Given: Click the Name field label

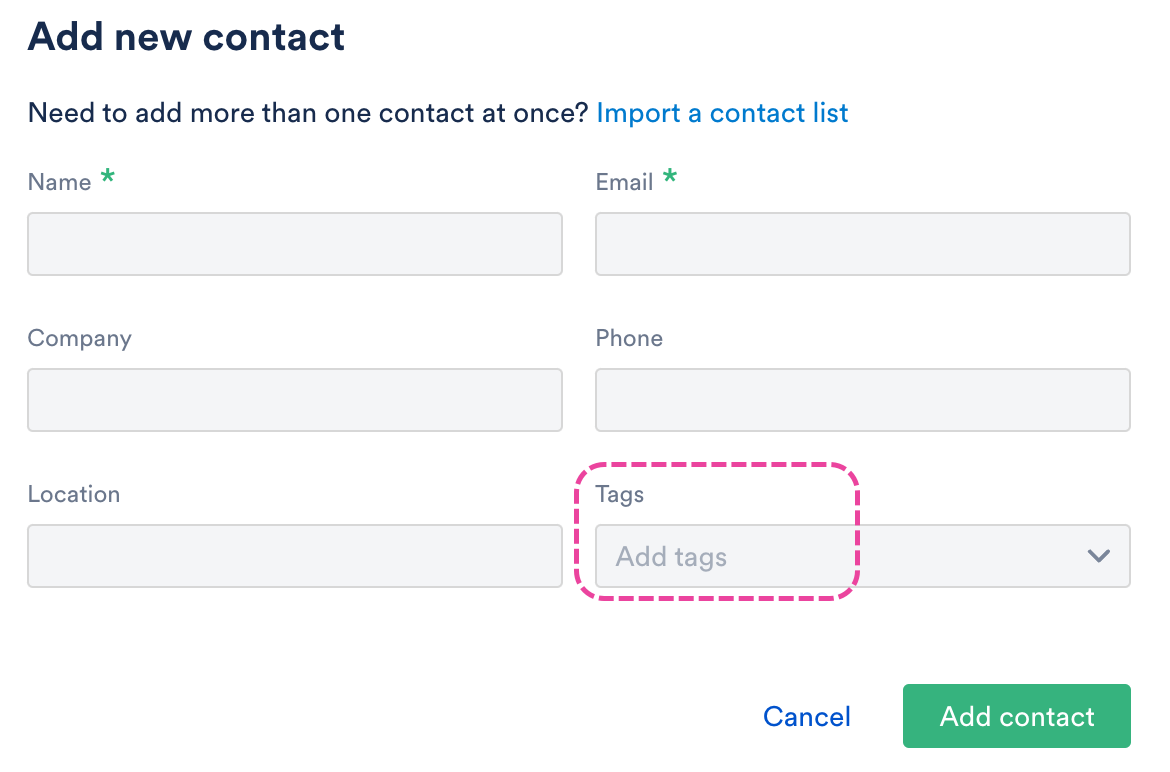Looking at the screenshot, I should (59, 182).
